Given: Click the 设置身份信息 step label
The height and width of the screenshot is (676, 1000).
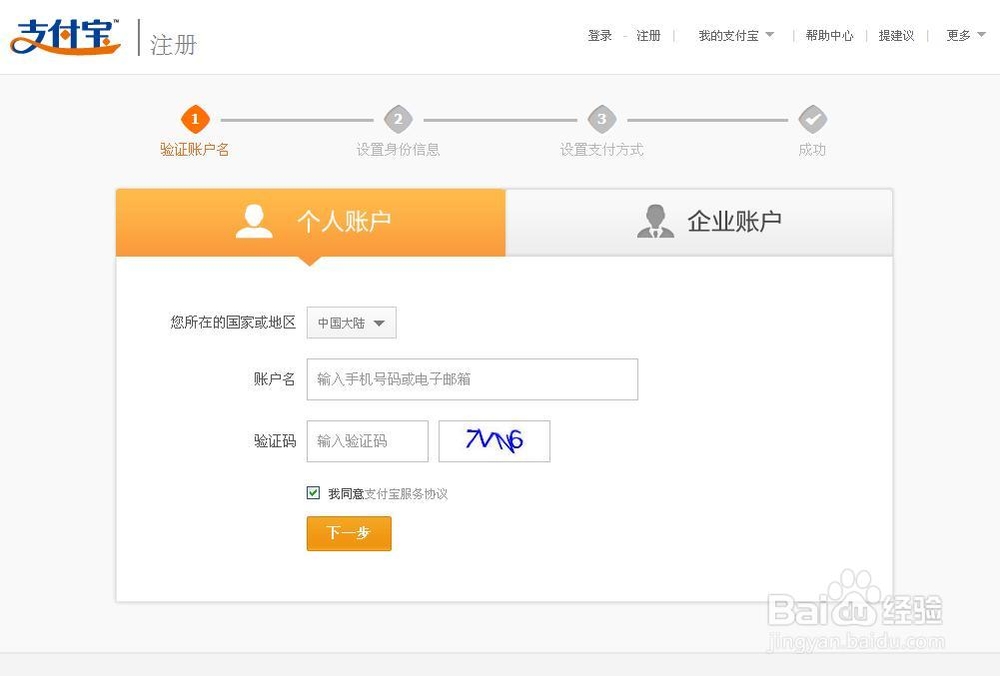Looking at the screenshot, I should [398, 150].
